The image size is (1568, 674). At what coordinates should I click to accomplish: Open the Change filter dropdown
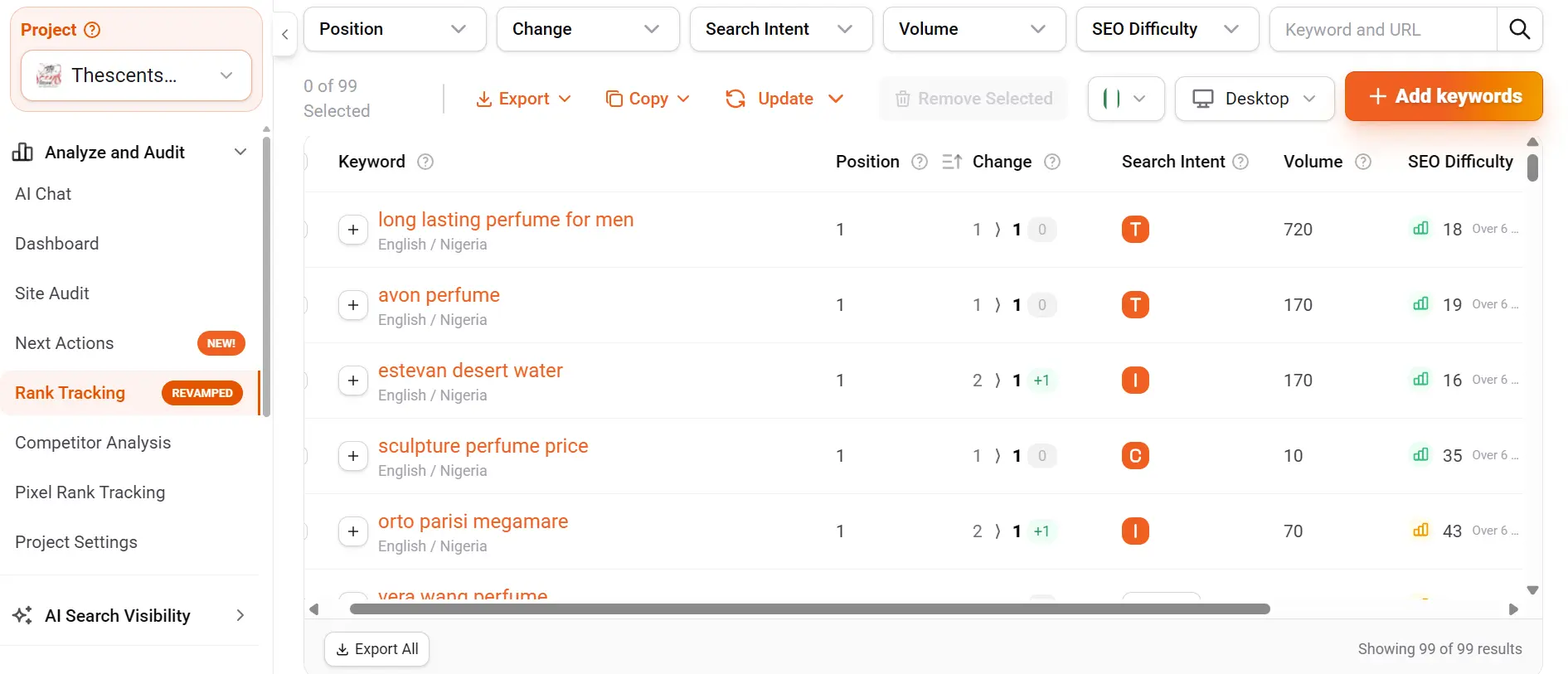(588, 29)
